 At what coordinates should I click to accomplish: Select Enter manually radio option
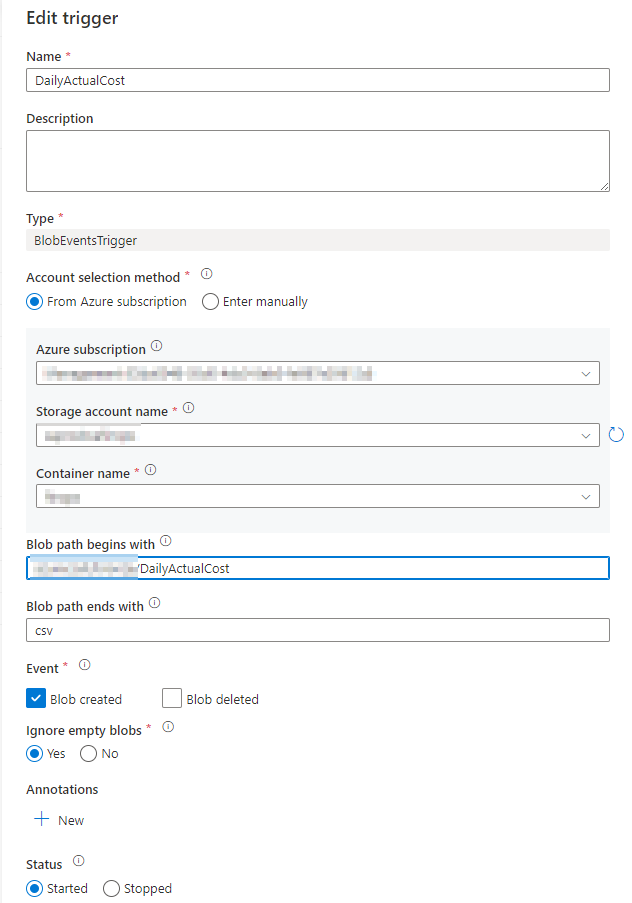[x=211, y=302]
